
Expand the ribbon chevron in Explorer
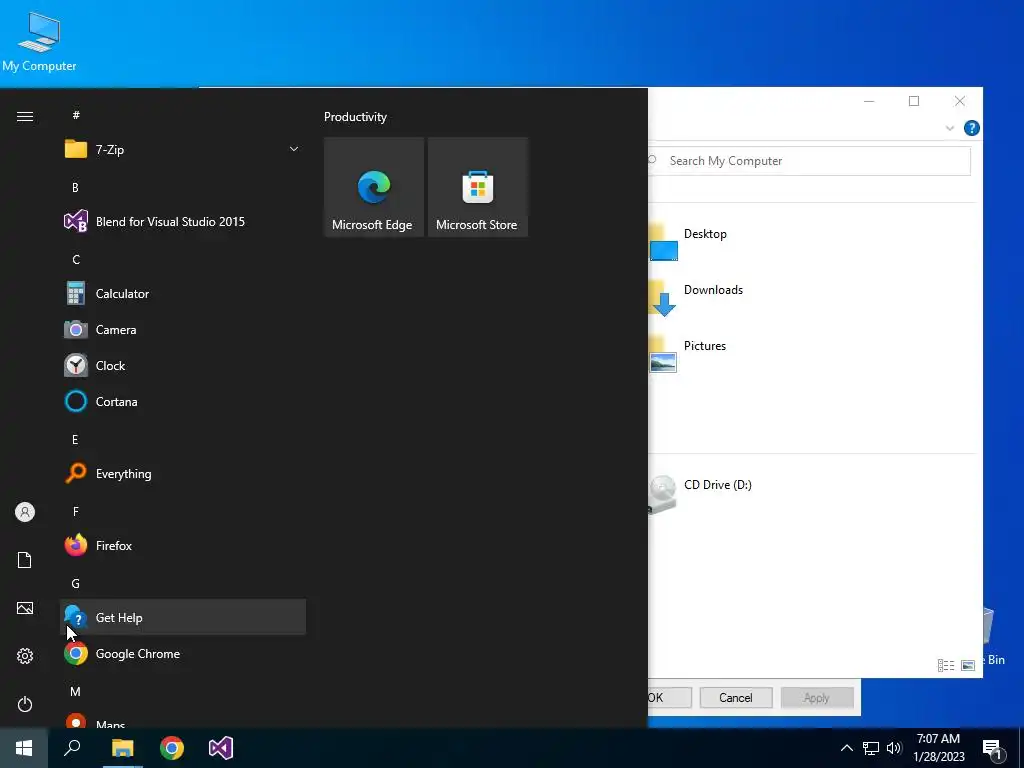coord(950,128)
